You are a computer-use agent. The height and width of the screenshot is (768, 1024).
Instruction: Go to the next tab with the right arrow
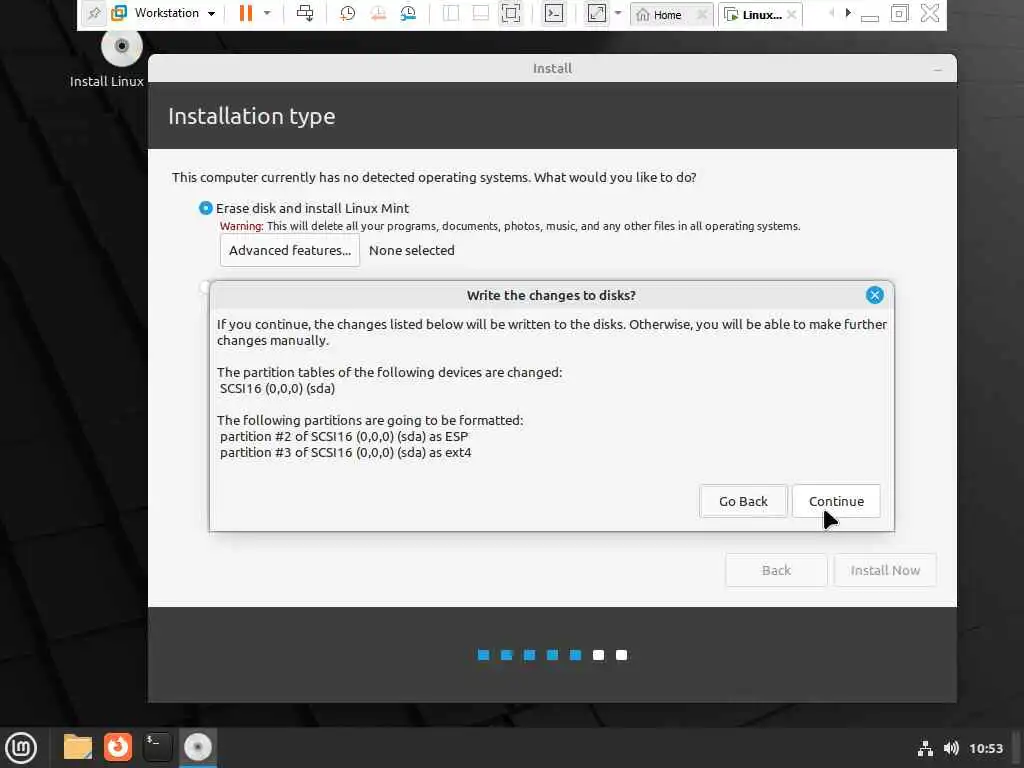pyautogui.click(x=848, y=13)
